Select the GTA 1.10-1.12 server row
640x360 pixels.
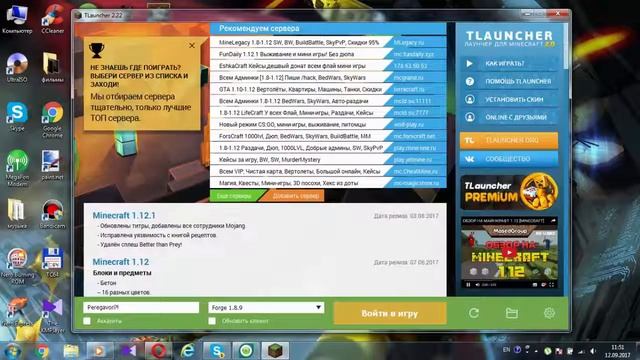point(328,89)
